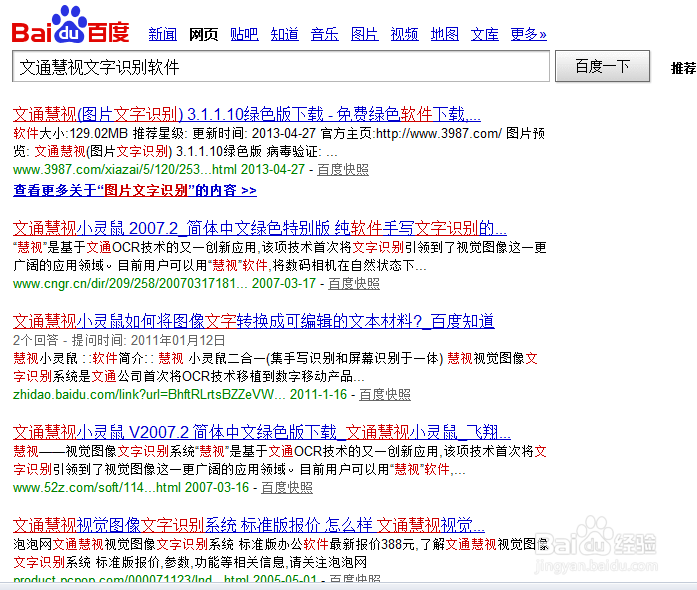Viewport: 697px width, 590px height.
Task: Open result 文通慧视小灵鼠 V2007.2 简体中文绿色版下载
Action: [x=262, y=432]
